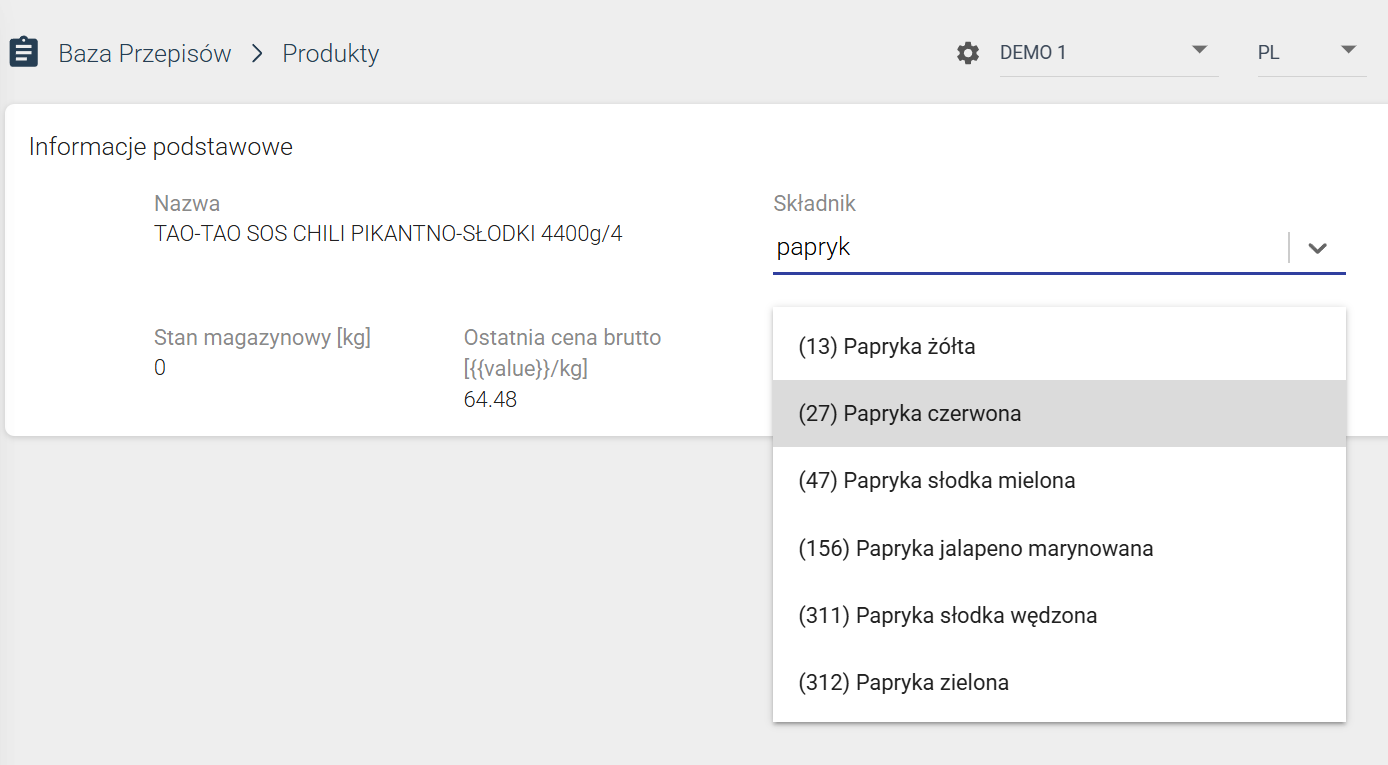Select (156) Papryka jalapeno marynowana
Image resolution: width=1388 pixels, height=765 pixels.
pos(1059,548)
